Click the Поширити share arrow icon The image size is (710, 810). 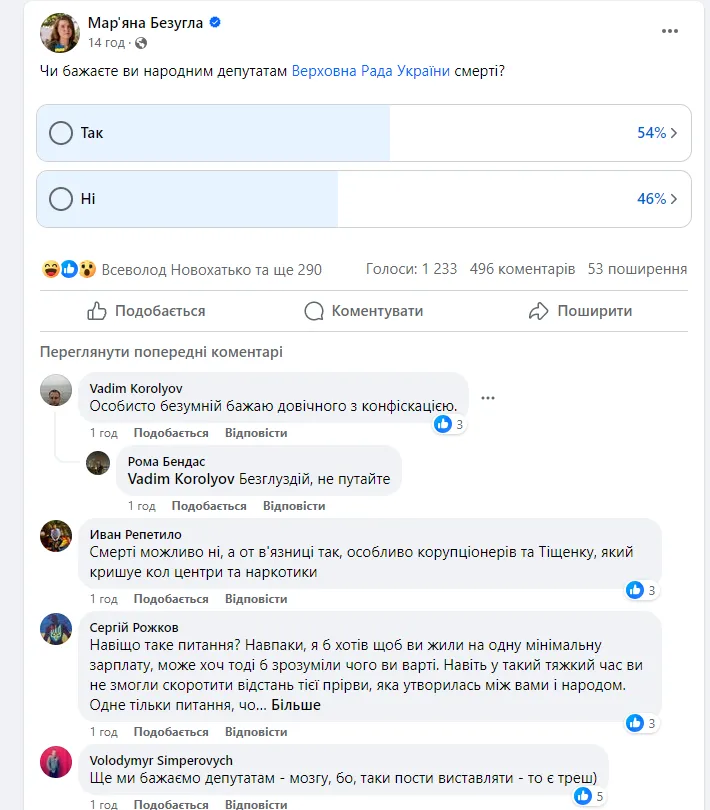coord(539,311)
